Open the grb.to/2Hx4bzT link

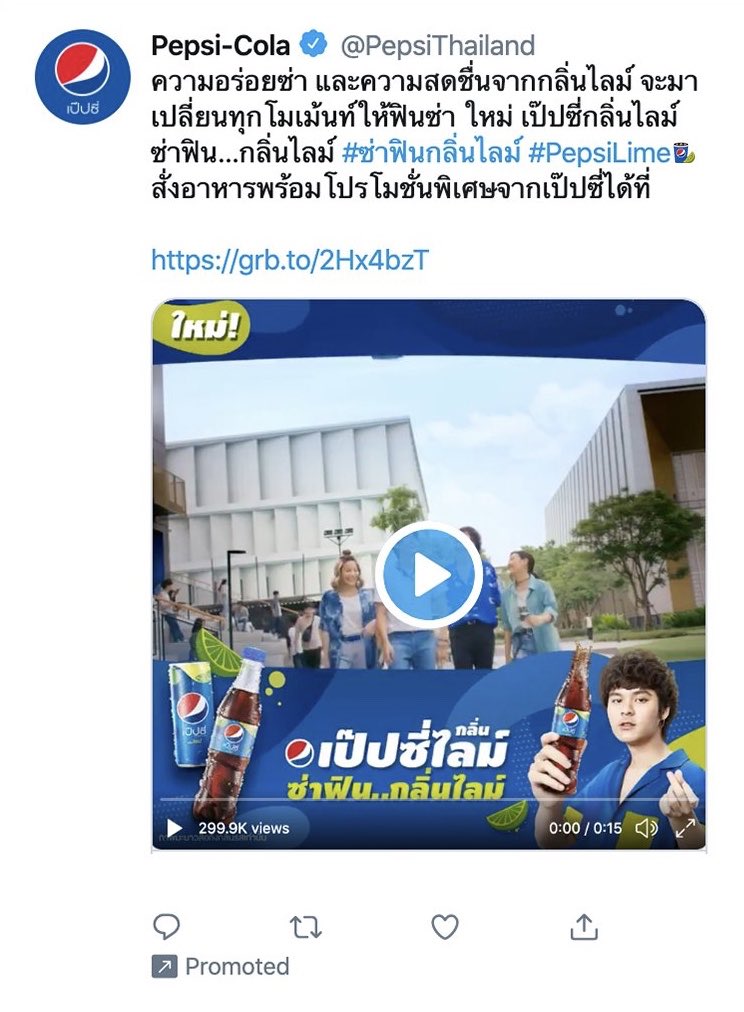[x=290, y=259]
